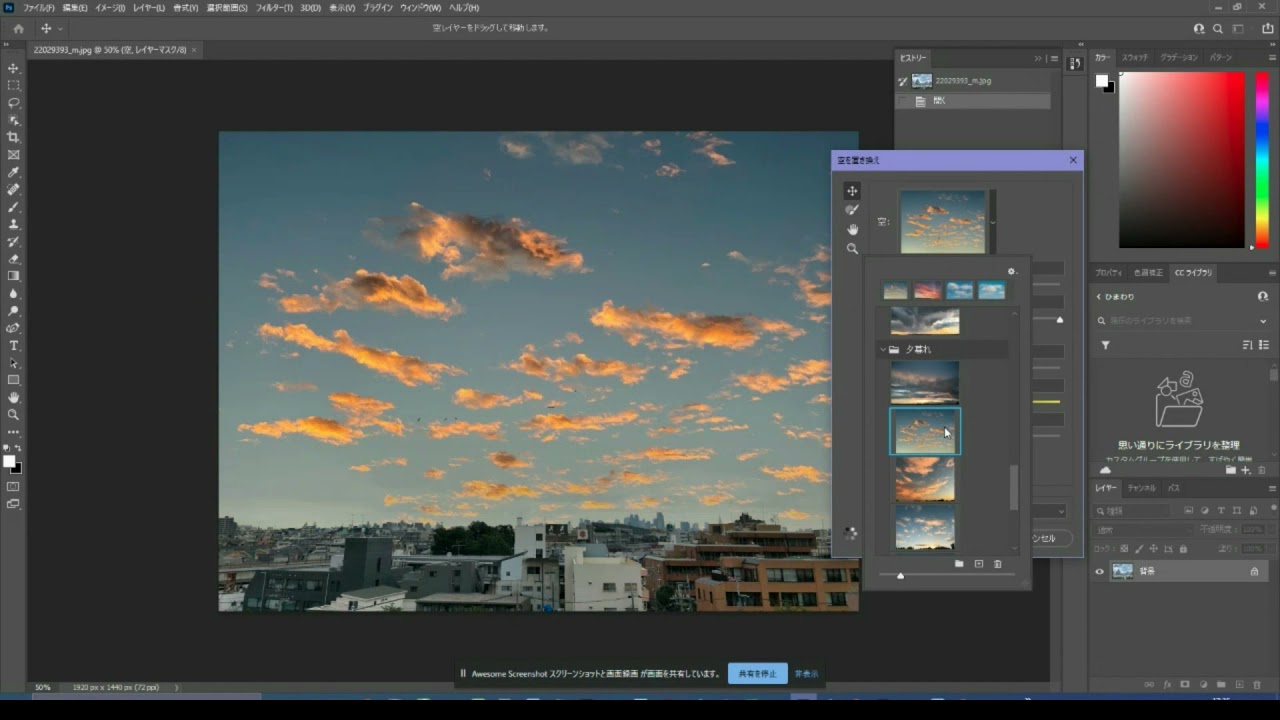Select the Dodge tool

click(x=13, y=311)
